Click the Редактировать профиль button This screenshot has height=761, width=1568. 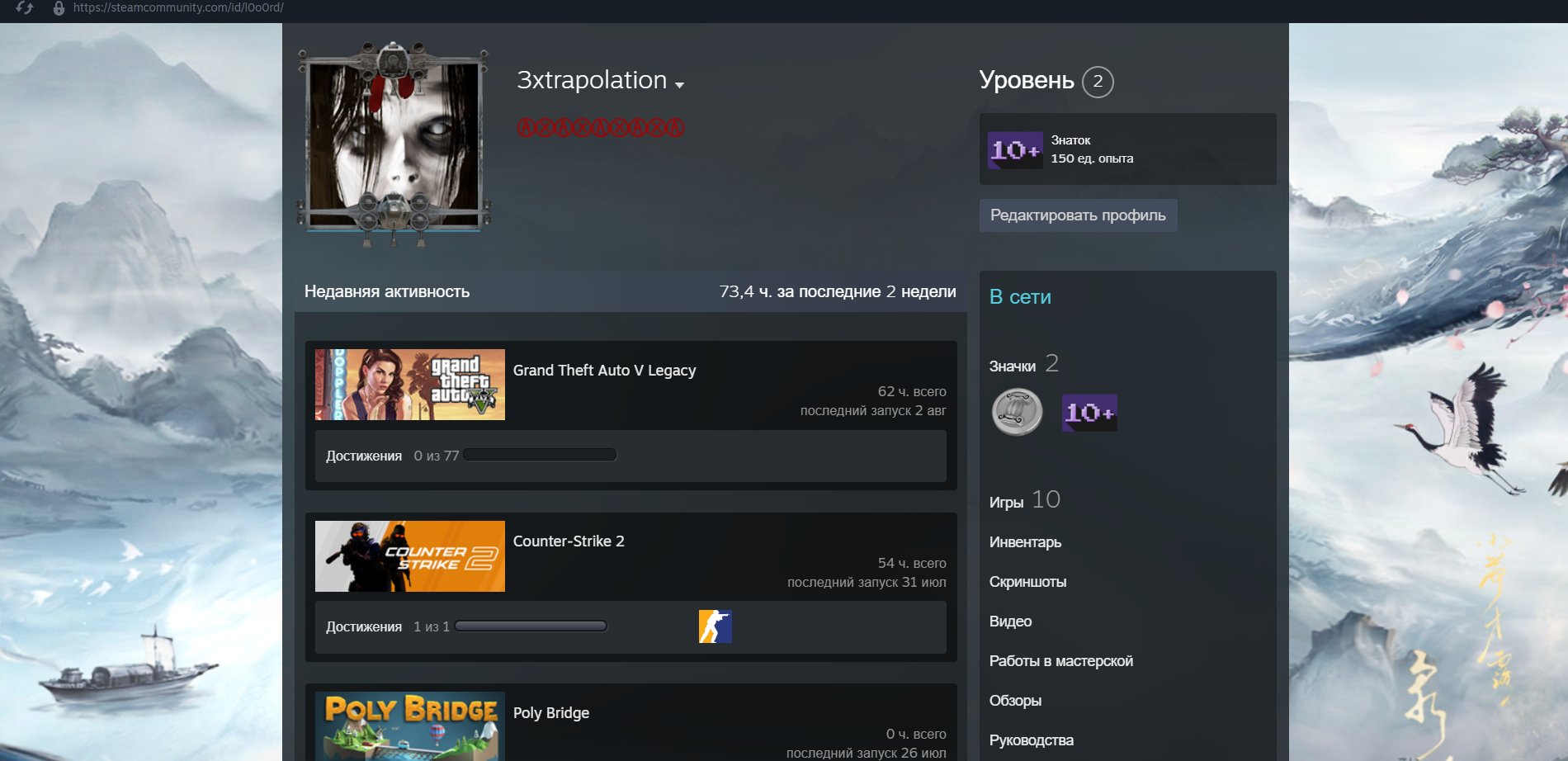point(1078,215)
